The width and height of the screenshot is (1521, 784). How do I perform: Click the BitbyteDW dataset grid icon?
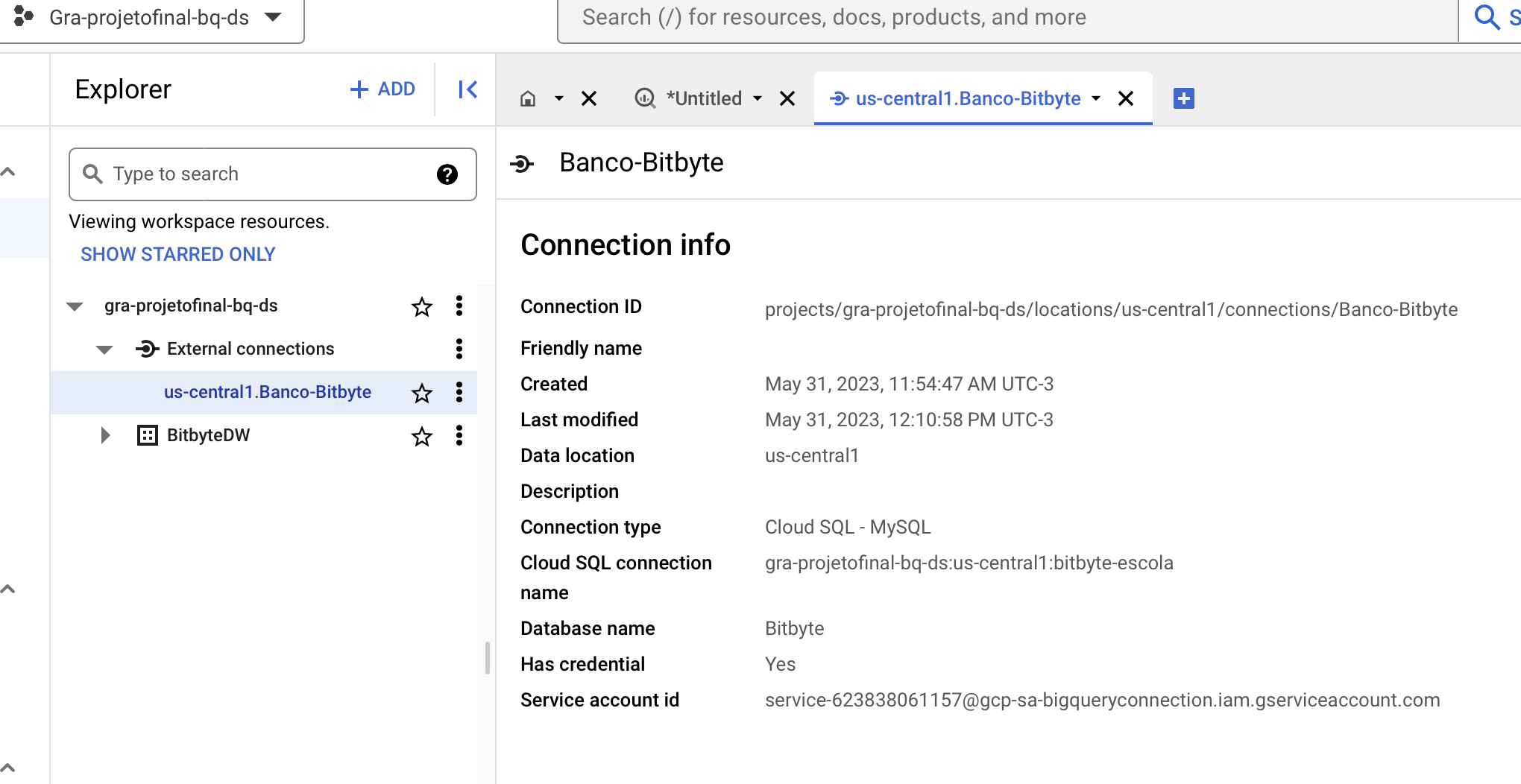pyautogui.click(x=148, y=435)
